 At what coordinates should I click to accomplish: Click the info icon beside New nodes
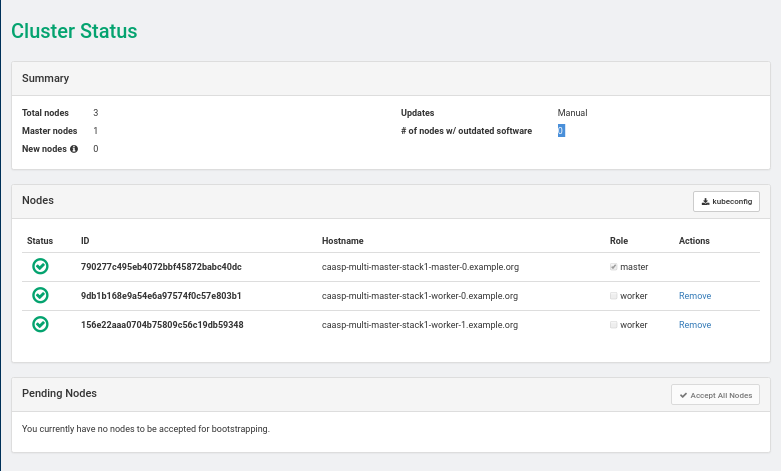point(74,149)
